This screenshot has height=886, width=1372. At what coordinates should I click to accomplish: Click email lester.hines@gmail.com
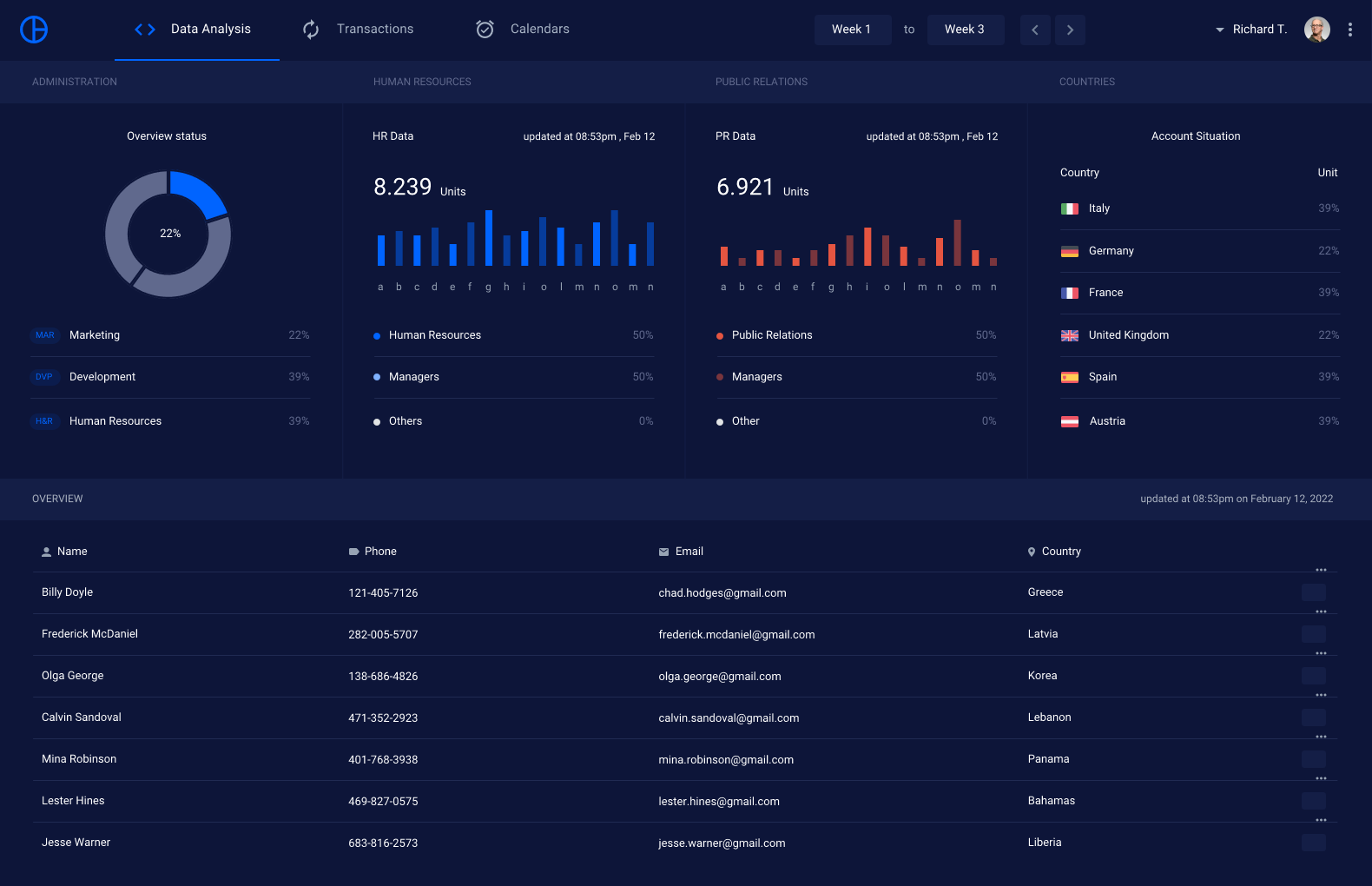(719, 802)
